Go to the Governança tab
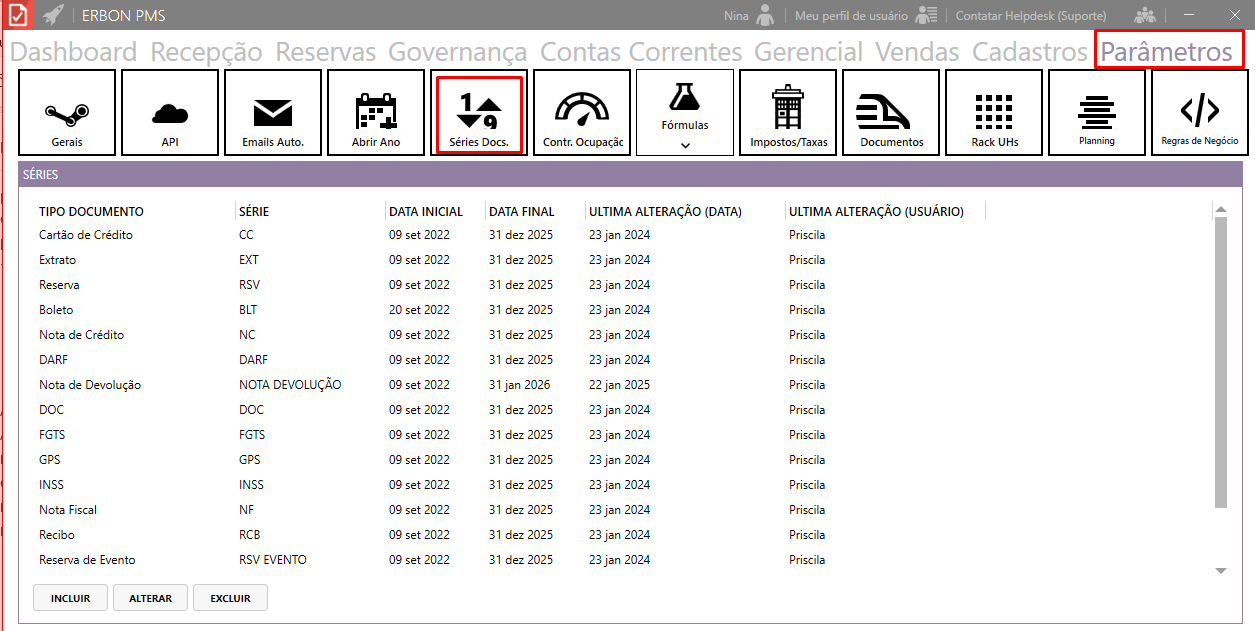 [457, 52]
